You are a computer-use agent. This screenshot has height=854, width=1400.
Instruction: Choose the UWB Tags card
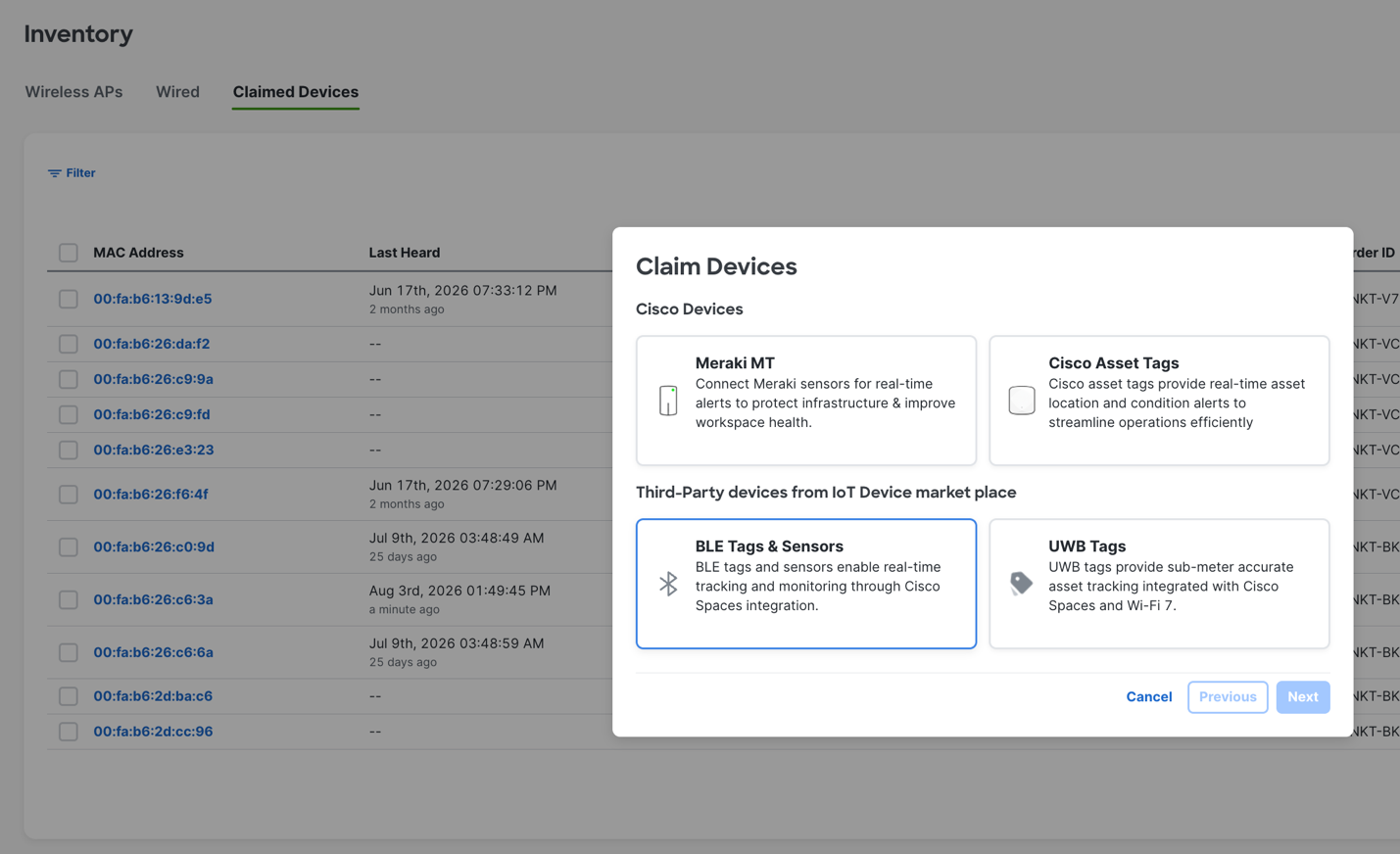pos(1159,584)
